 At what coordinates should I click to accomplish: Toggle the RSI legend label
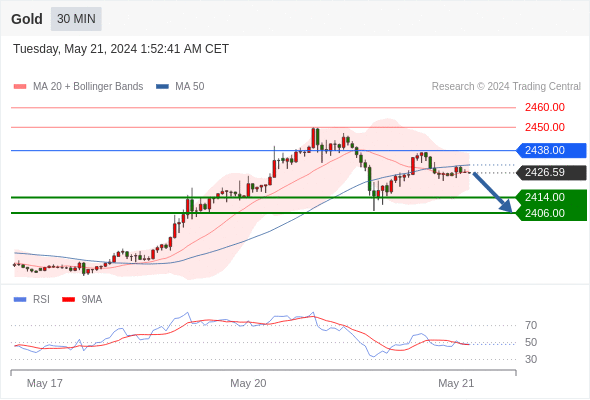[41, 300]
